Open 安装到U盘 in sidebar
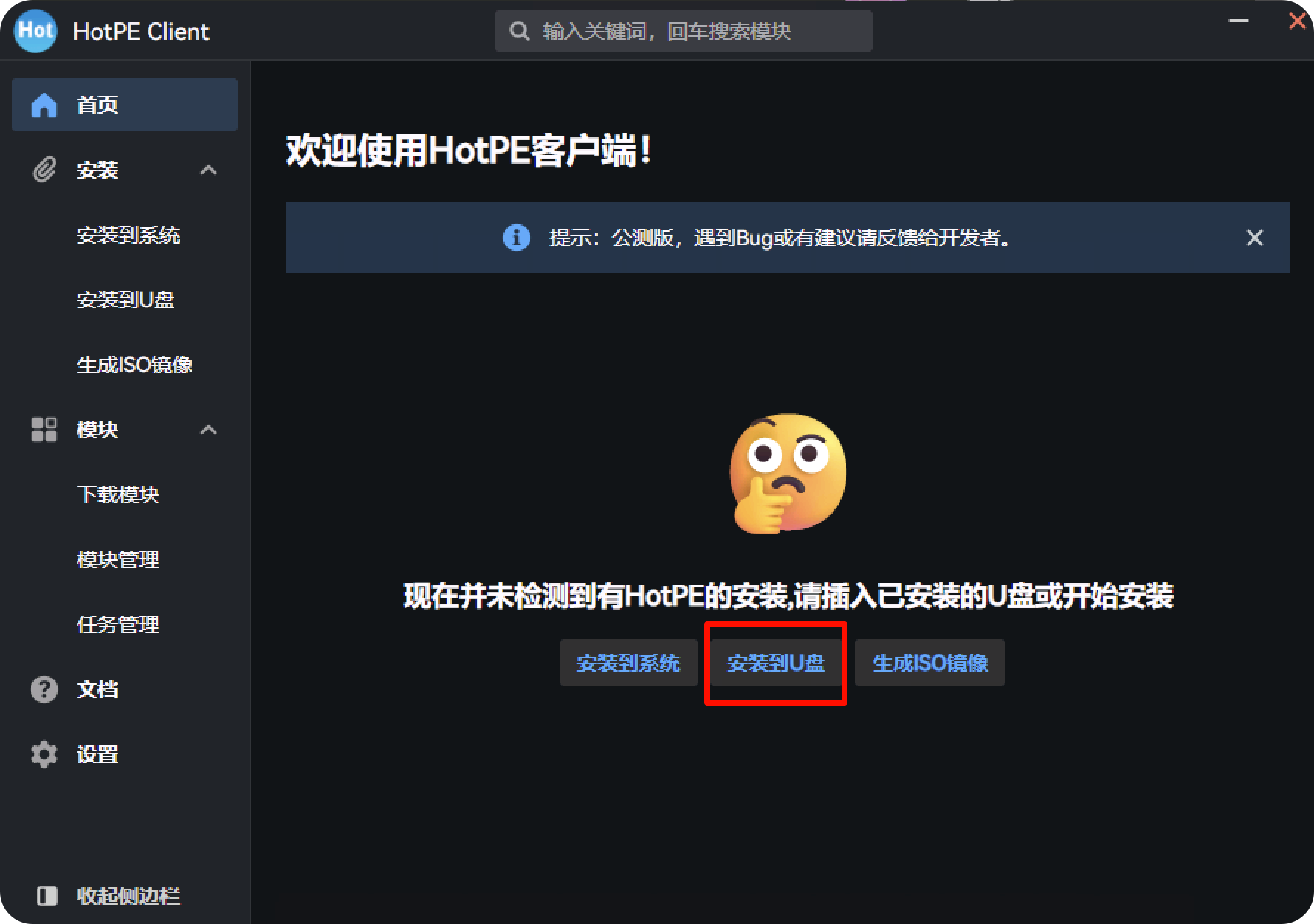This screenshot has height=924, width=1314. [x=125, y=300]
